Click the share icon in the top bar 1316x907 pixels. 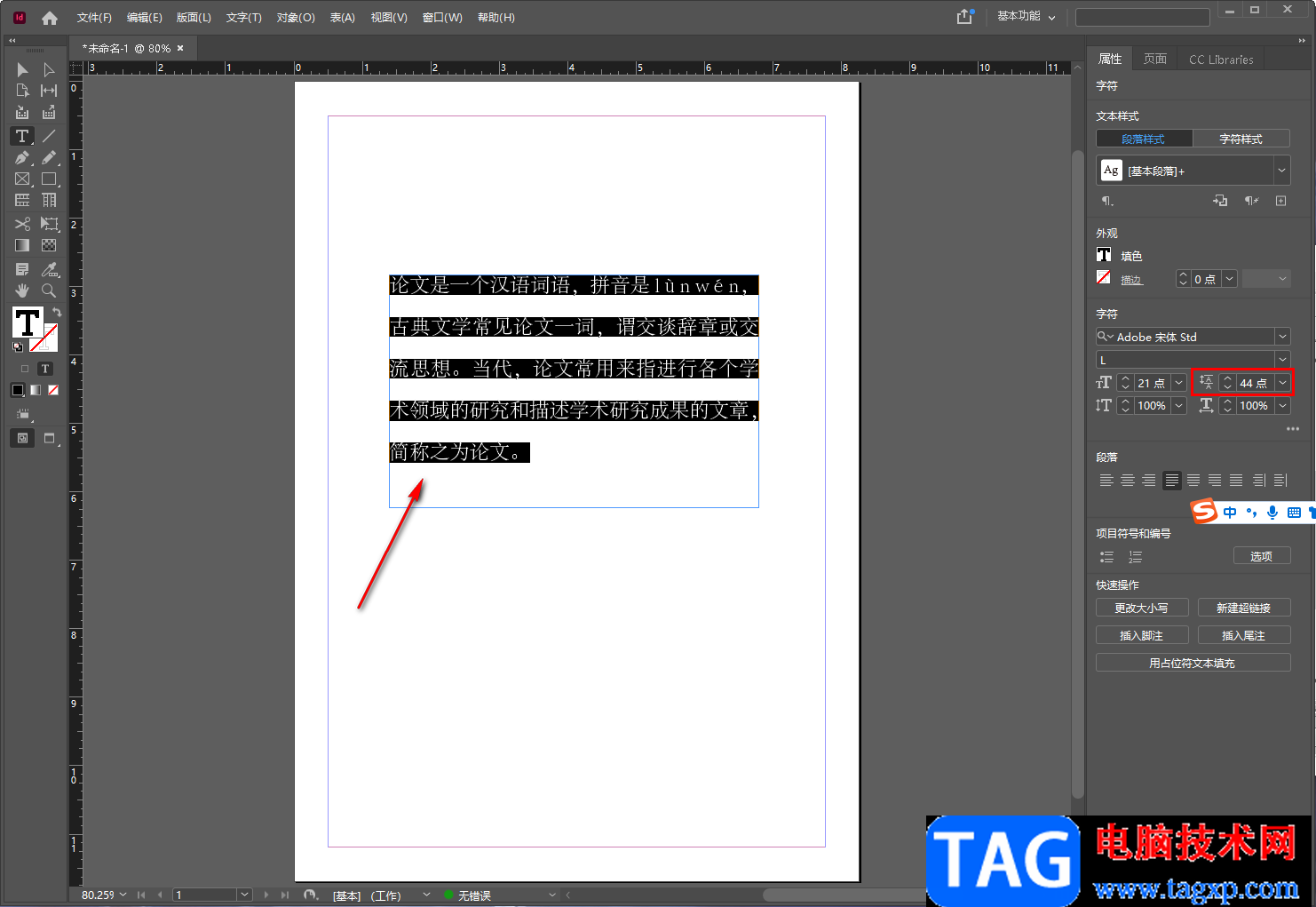click(965, 17)
